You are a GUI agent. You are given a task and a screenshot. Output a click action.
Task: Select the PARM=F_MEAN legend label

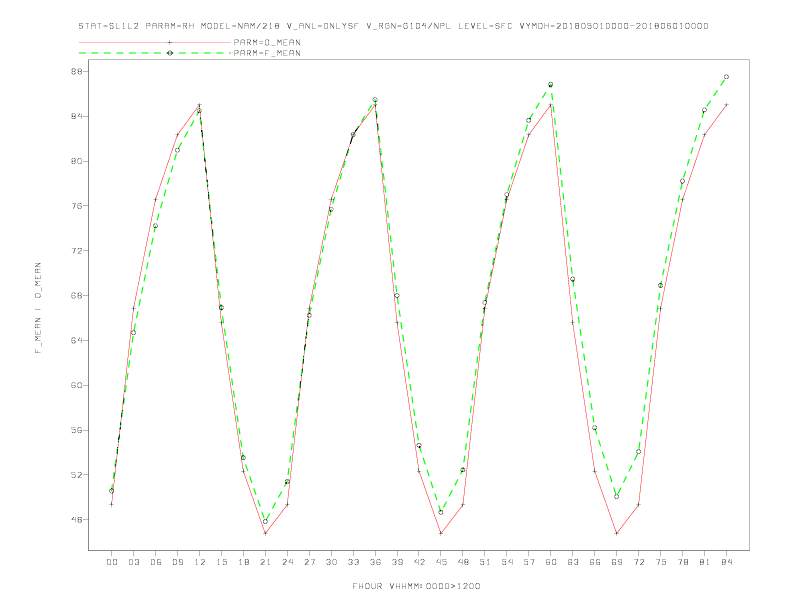(267, 53)
